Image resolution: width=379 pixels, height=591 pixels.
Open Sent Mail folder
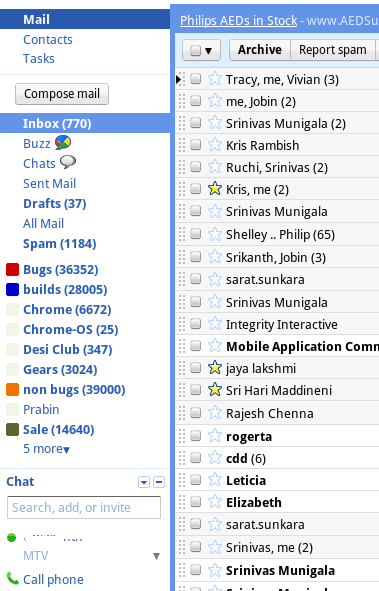point(49,184)
